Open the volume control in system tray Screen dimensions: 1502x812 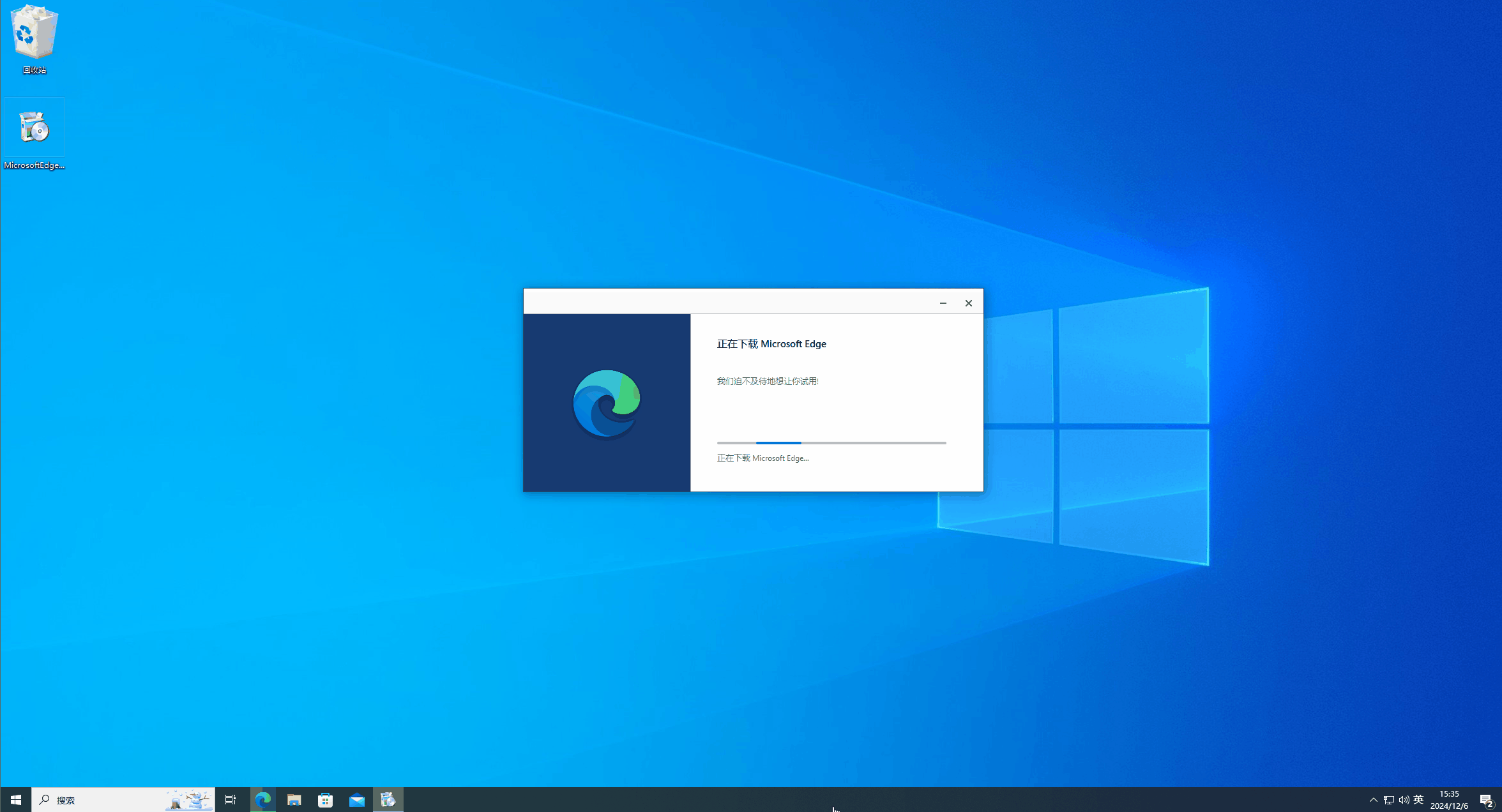pos(1404,800)
